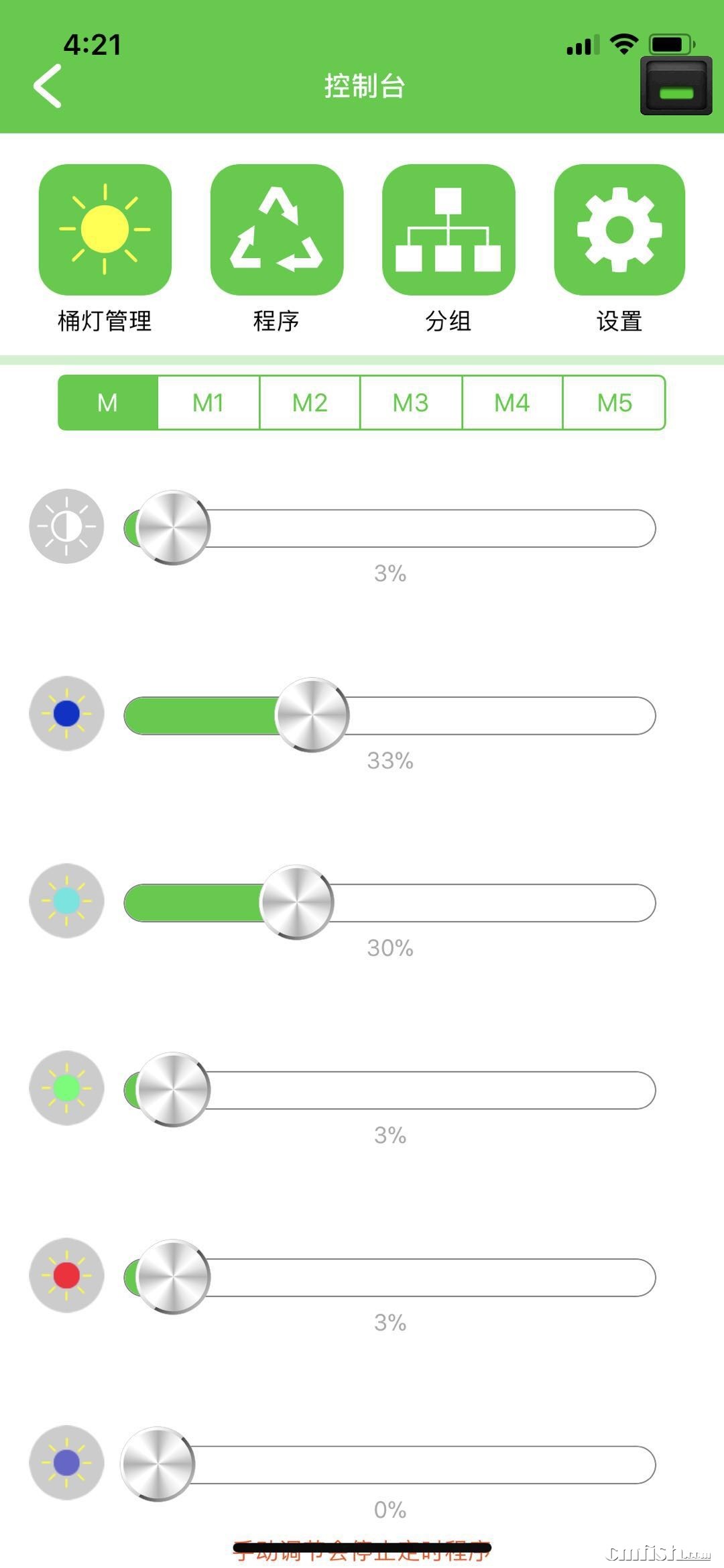
Task: Switch to the M1 tab
Action: 208,402
